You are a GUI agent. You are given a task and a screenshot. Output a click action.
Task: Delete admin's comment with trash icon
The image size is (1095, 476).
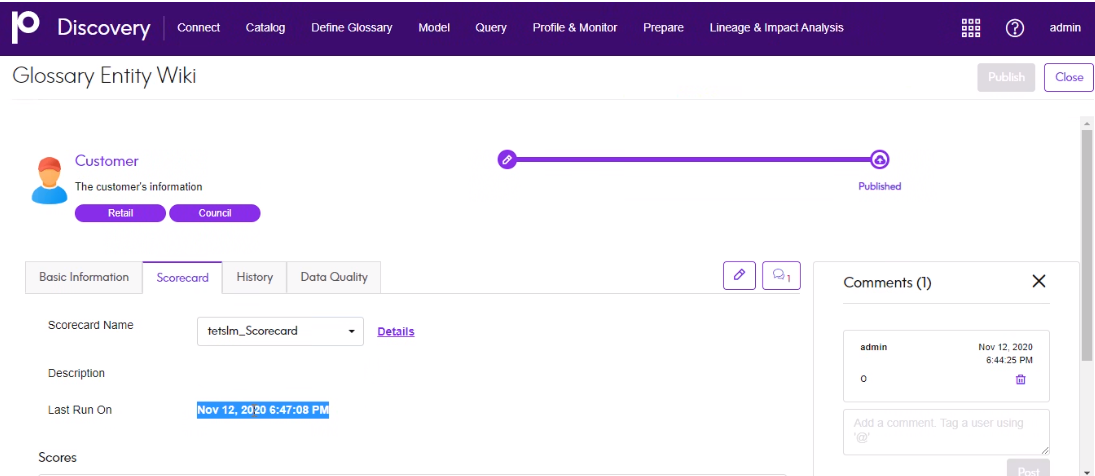pos(1020,379)
